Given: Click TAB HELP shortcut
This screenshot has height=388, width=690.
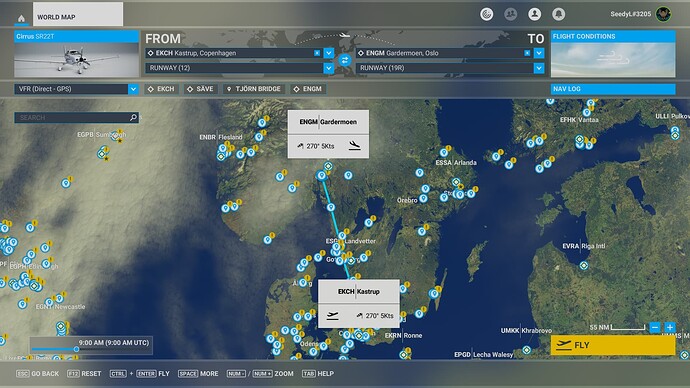Looking at the screenshot, I should [x=318, y=373].
